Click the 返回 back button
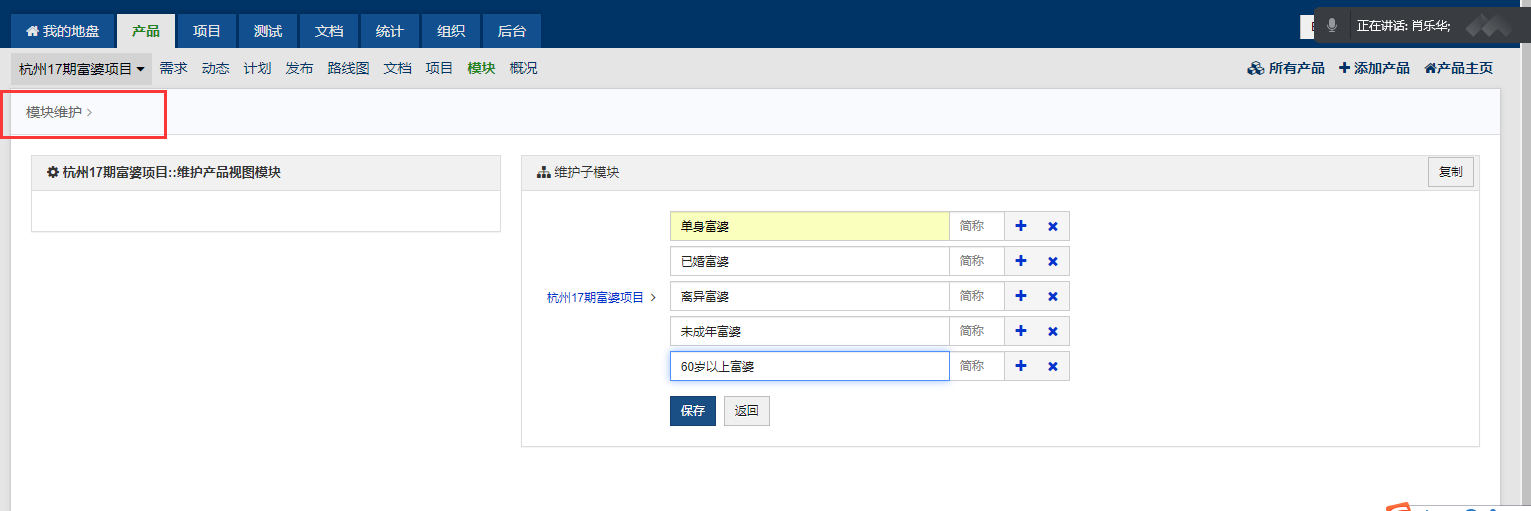The image size is (1531, 511). coord(747,411)
